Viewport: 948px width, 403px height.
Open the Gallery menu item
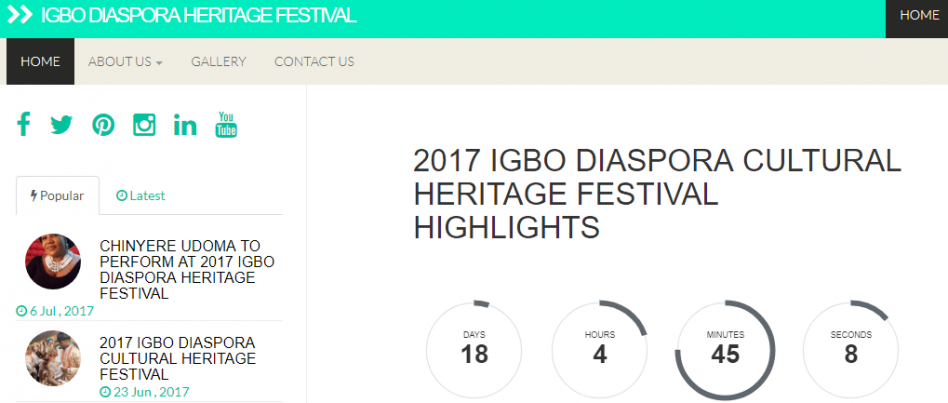[x=219, y=62]
